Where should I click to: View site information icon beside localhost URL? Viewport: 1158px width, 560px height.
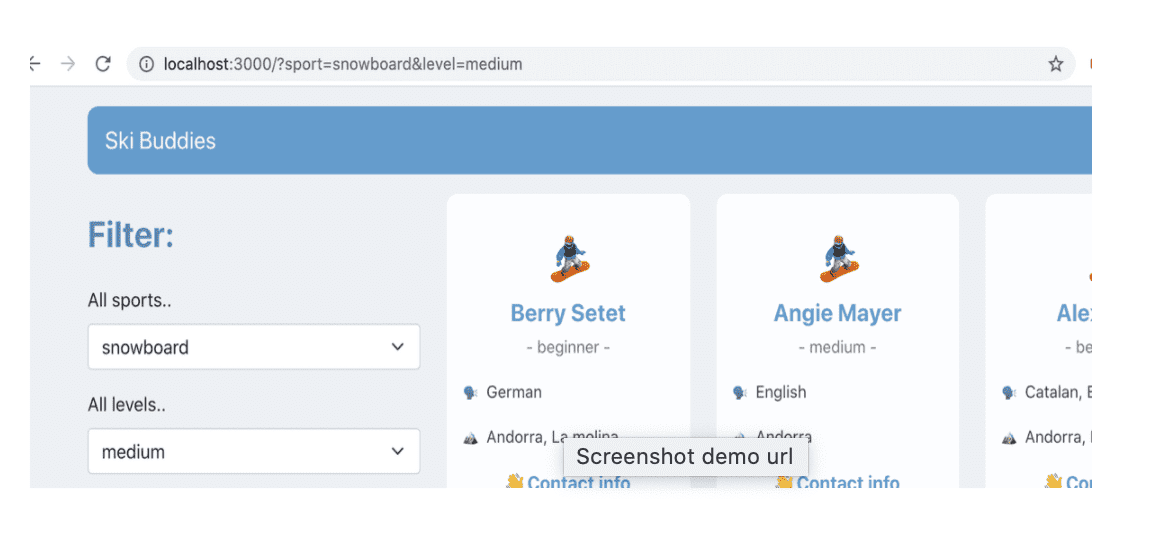coord(146,64)
